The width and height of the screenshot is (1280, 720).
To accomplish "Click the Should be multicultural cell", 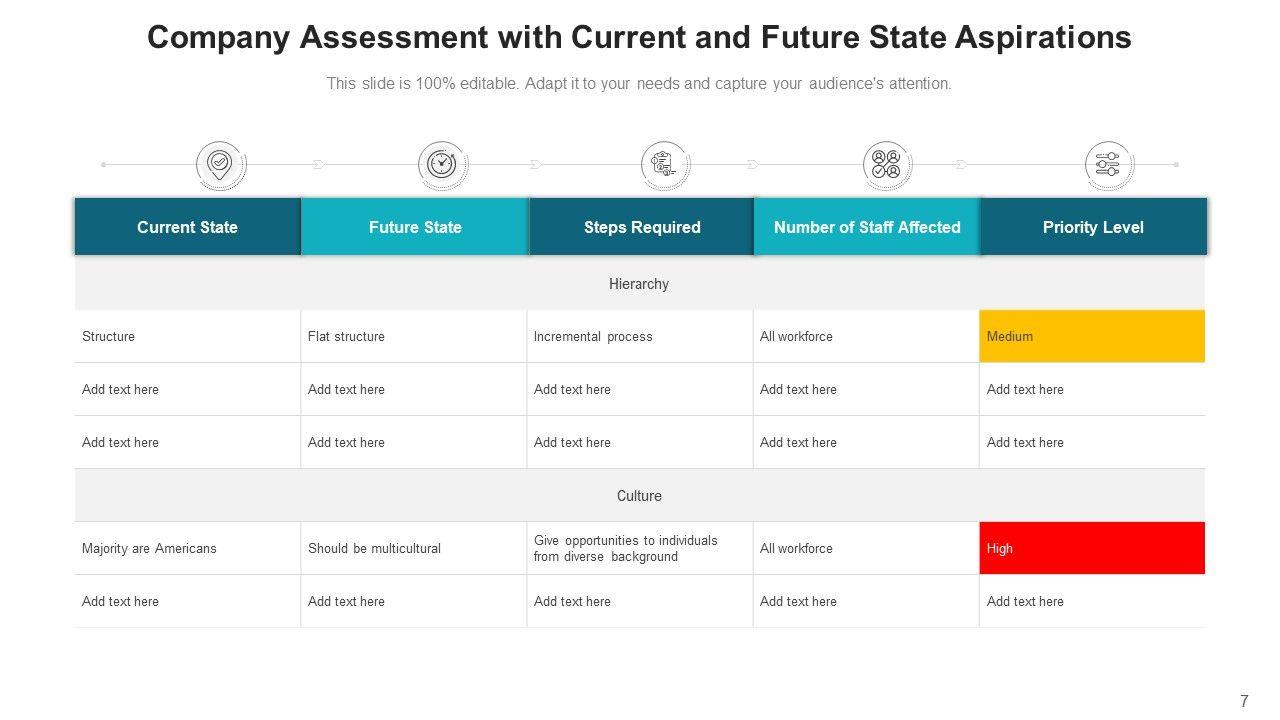I will (x=374, y=548).
